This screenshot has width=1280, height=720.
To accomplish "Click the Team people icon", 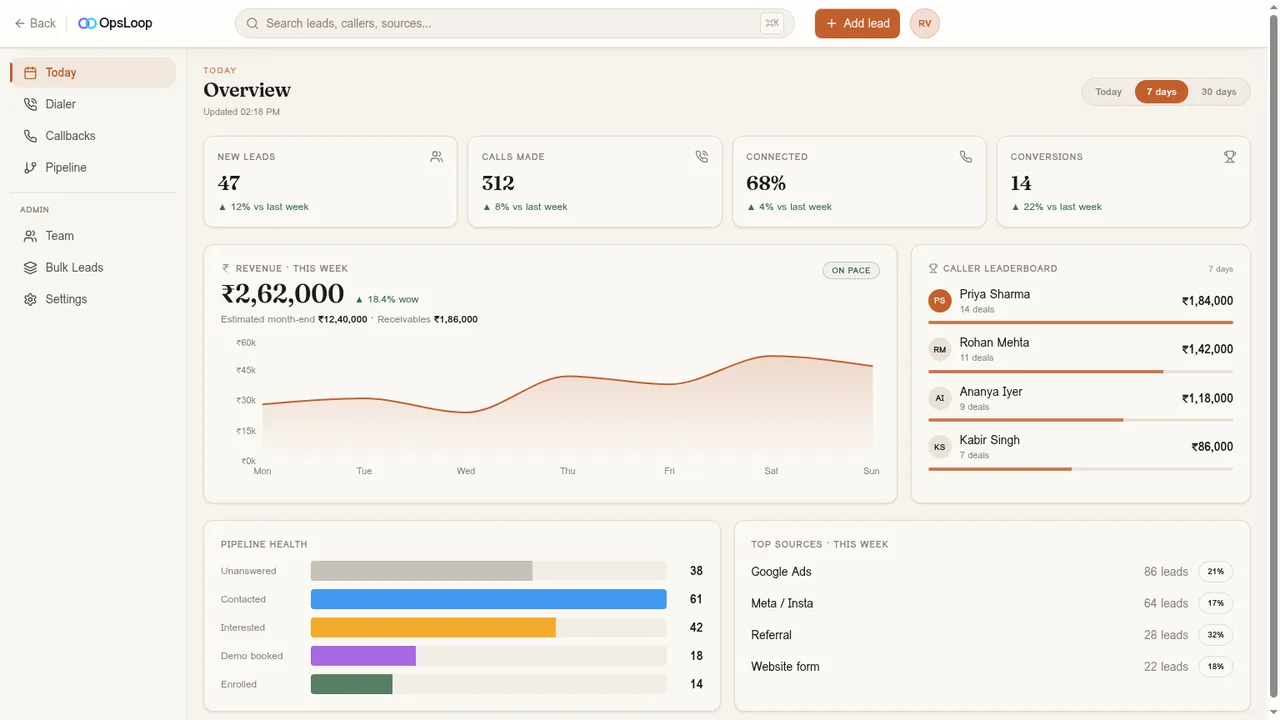I will tap(30, 236).
